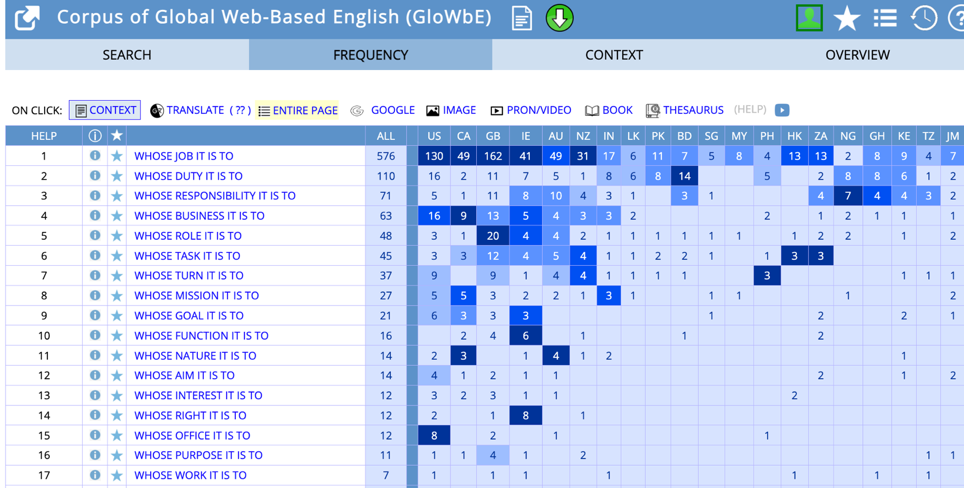Viewport: 964px width, 488px height.
Task: Click the US column header
Action: [434, 136]
